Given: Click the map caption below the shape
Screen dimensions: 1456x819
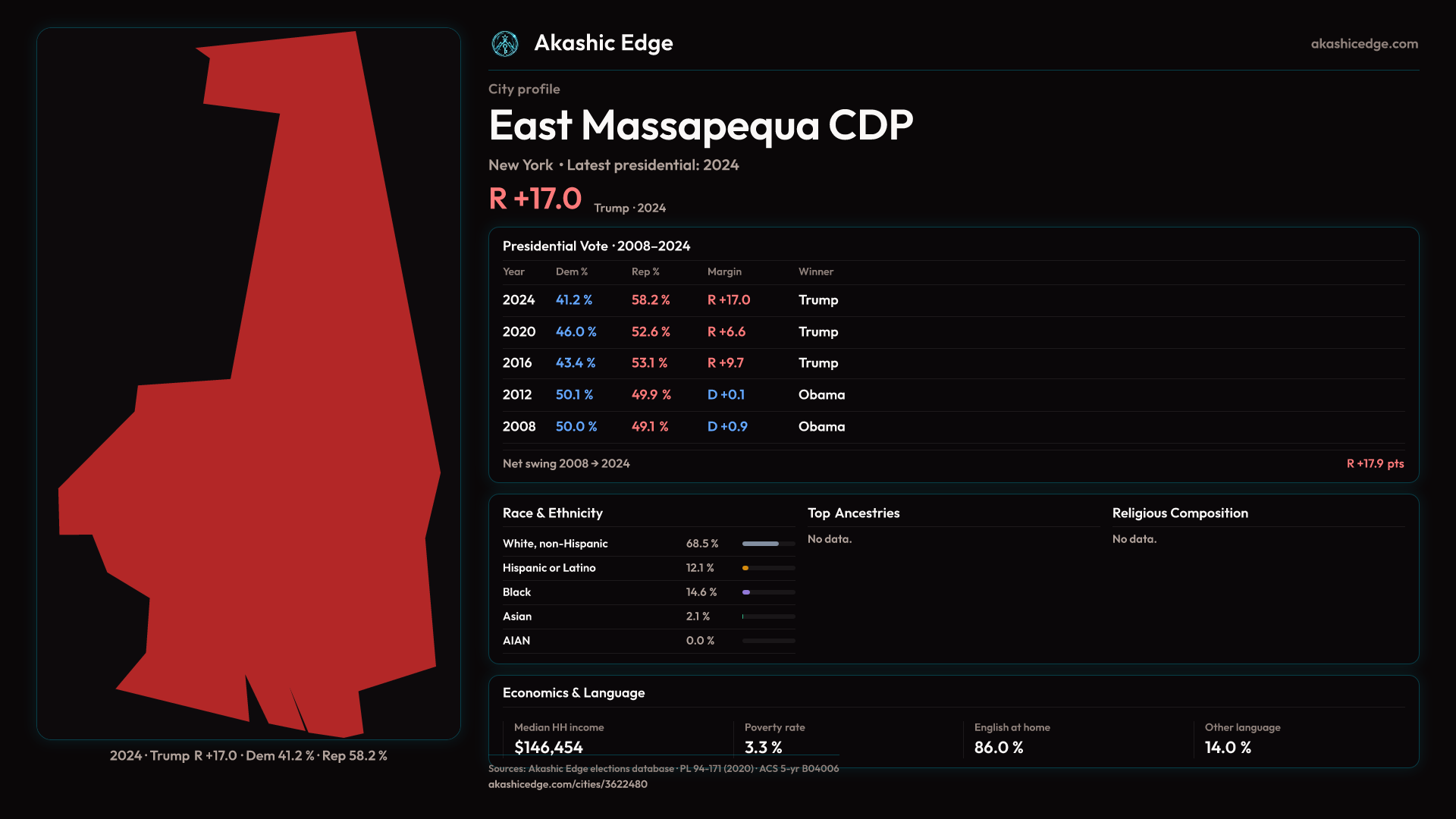Looking at the screenshot, I should pyautogui.click(x=248, y=756).
